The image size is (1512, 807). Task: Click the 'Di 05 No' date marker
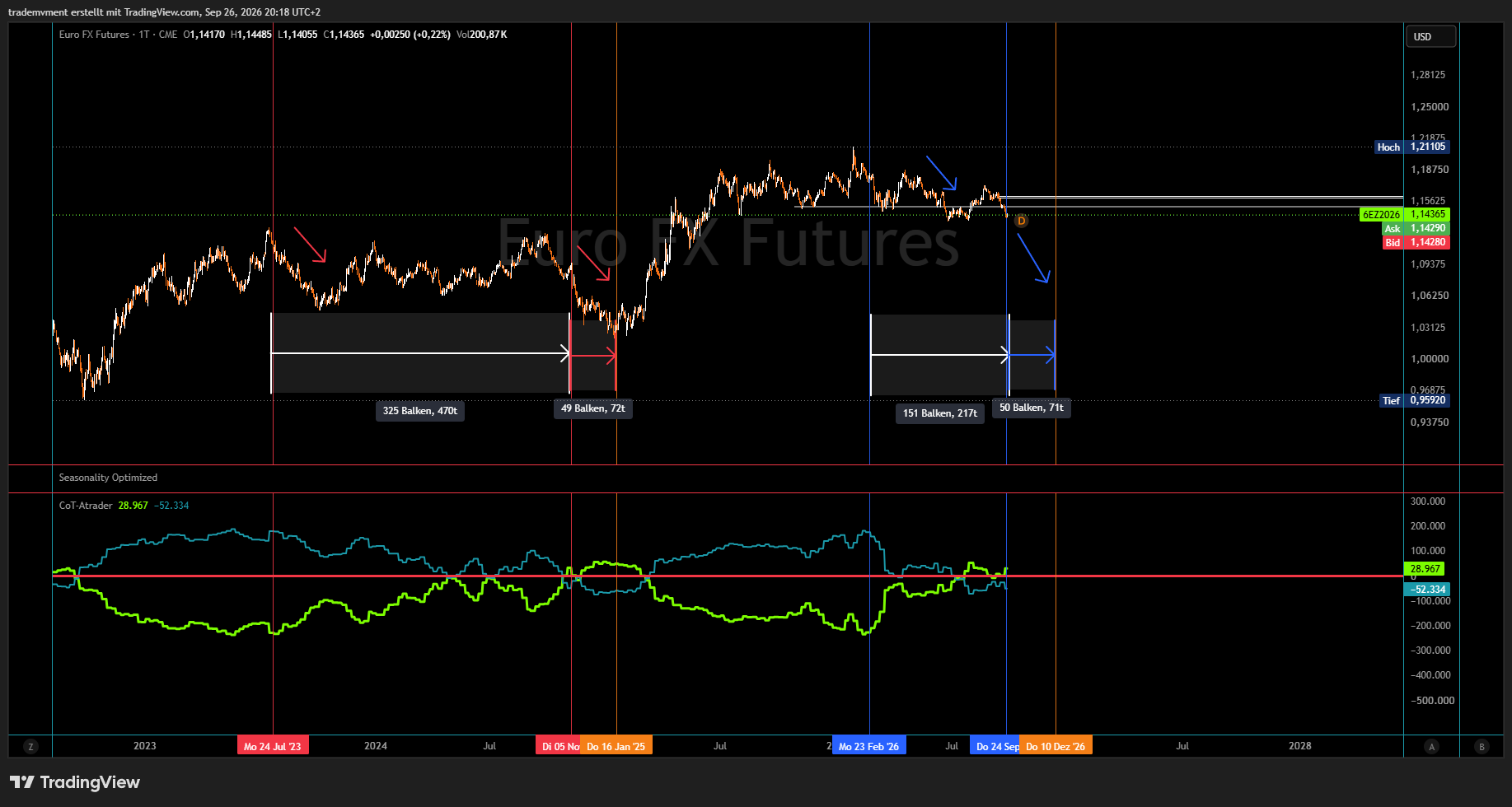tap(559, 746)
